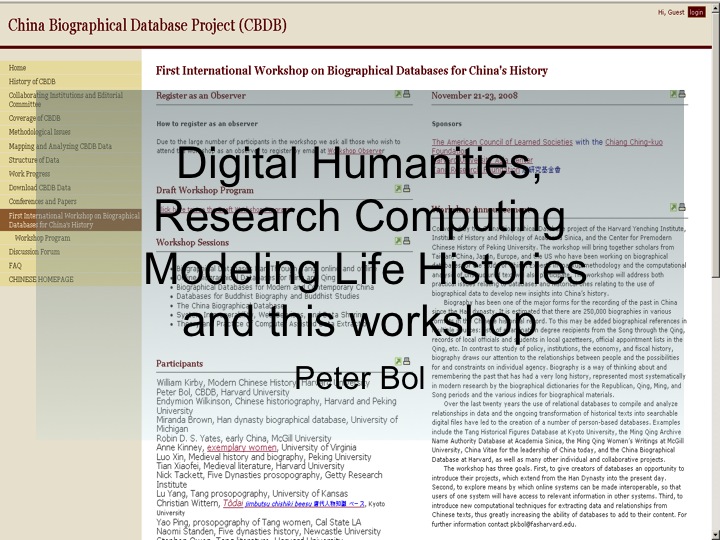Click print icon in Participants section
This screenshot has height=540, width=720.
tap(406, 361)
